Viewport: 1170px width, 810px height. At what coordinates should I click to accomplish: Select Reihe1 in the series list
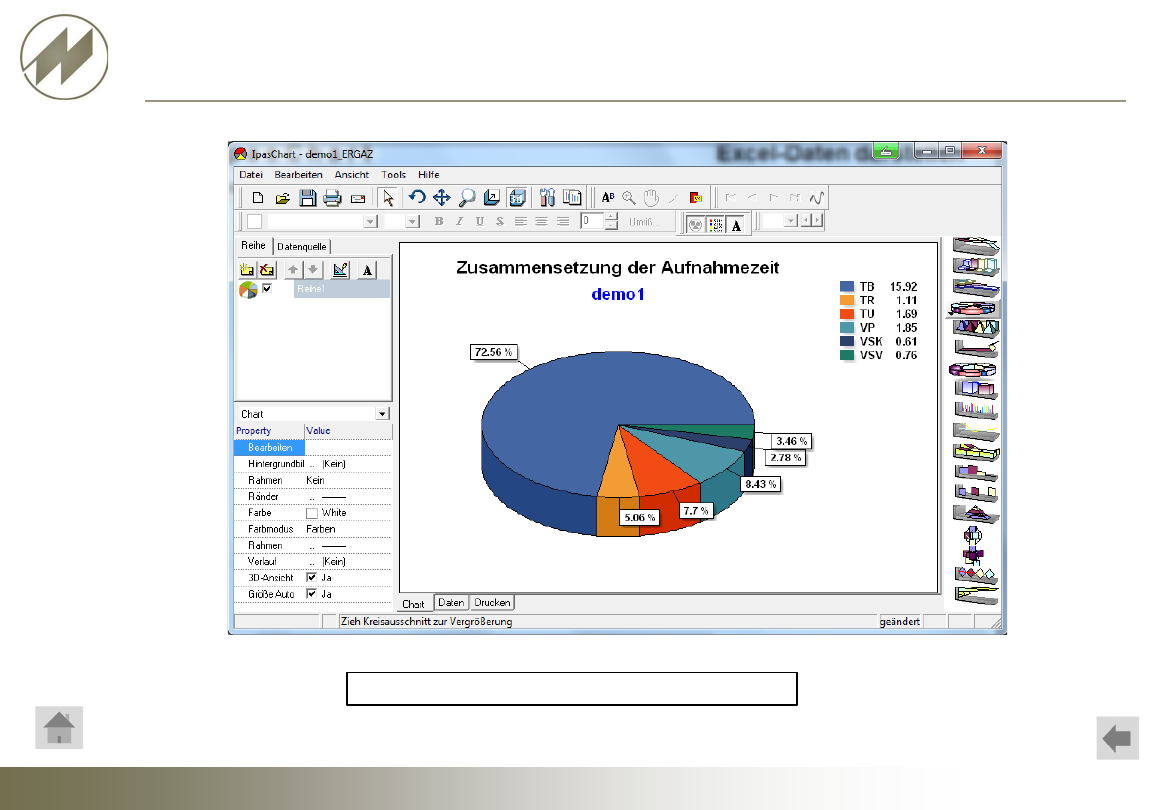click(x=341, y=289)
